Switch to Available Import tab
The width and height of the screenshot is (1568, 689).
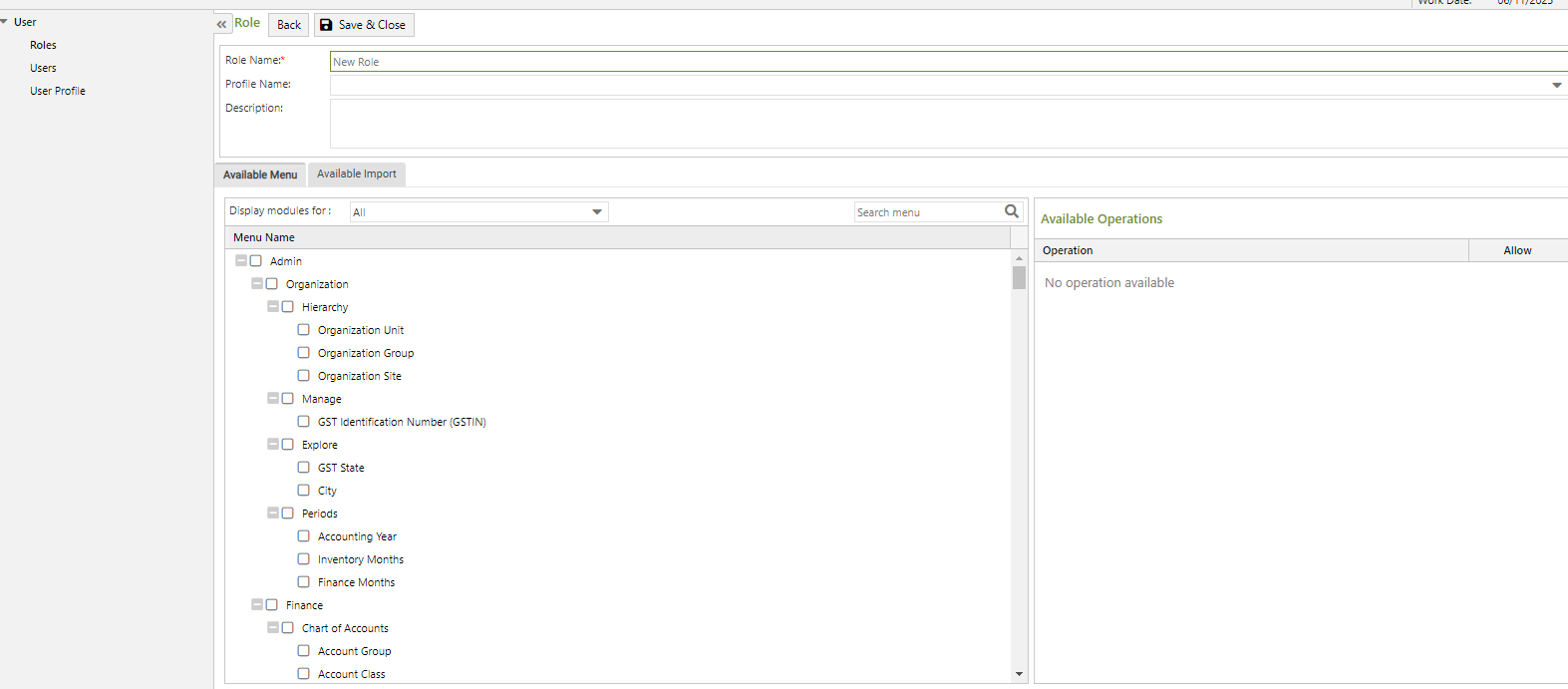point(356,174)
